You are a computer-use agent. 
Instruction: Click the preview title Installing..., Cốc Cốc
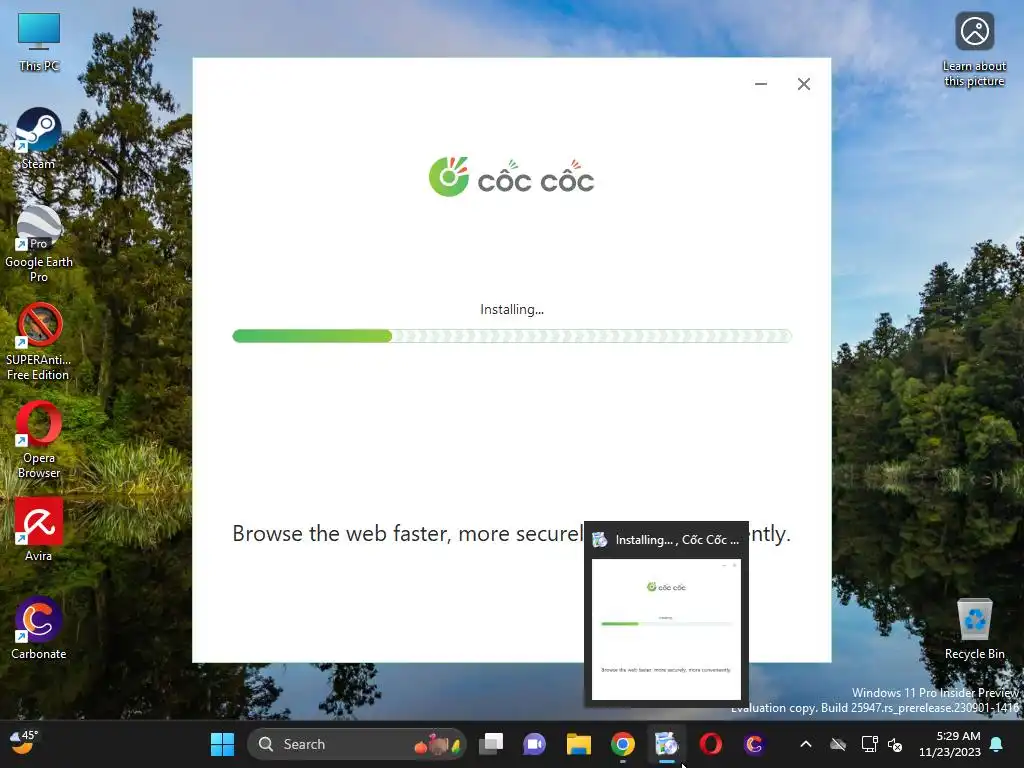coord(677,540)
